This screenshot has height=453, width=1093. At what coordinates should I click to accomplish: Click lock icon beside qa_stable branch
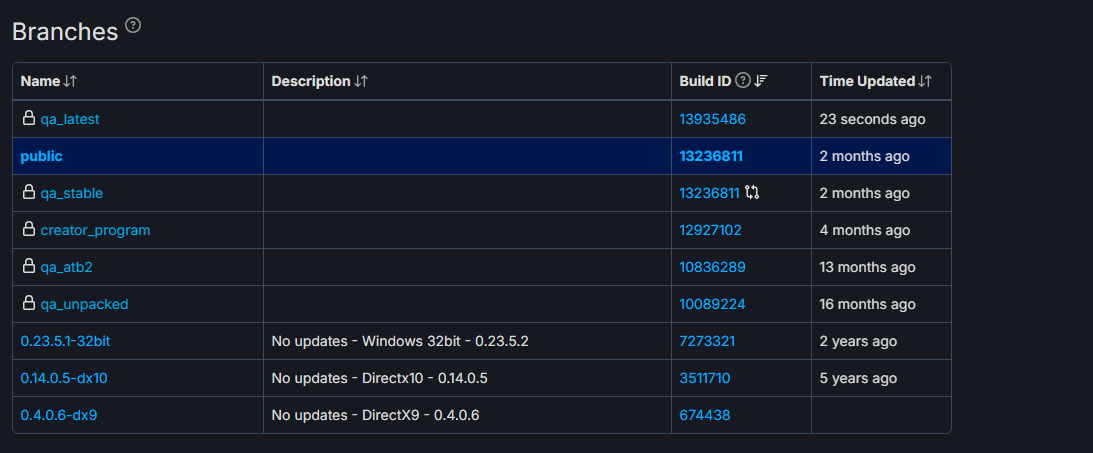pos(29,193)
